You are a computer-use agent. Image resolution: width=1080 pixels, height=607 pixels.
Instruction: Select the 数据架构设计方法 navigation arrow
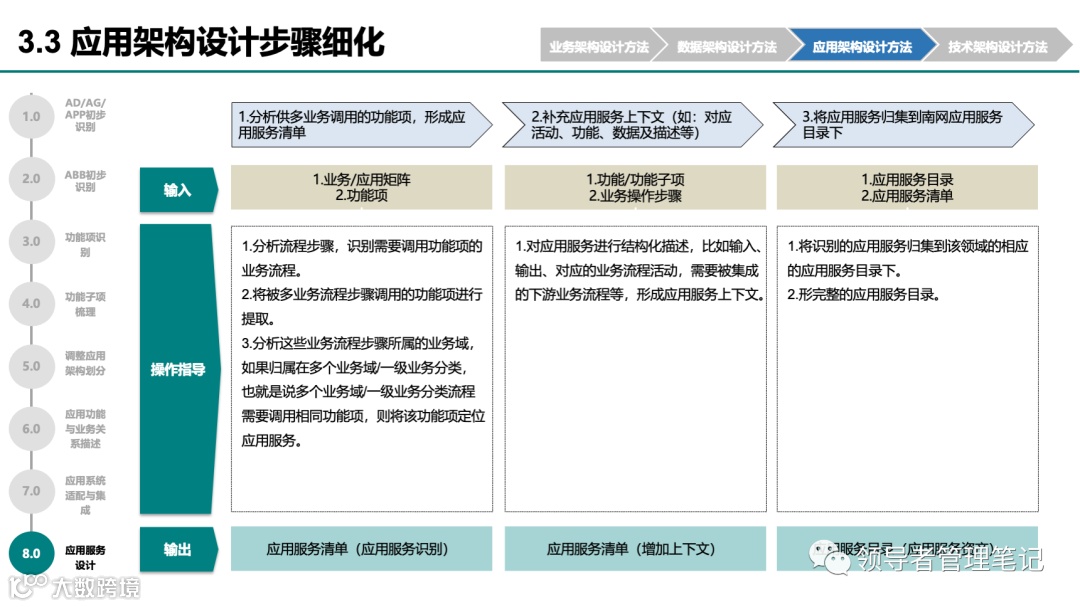(x=727, y=45)
